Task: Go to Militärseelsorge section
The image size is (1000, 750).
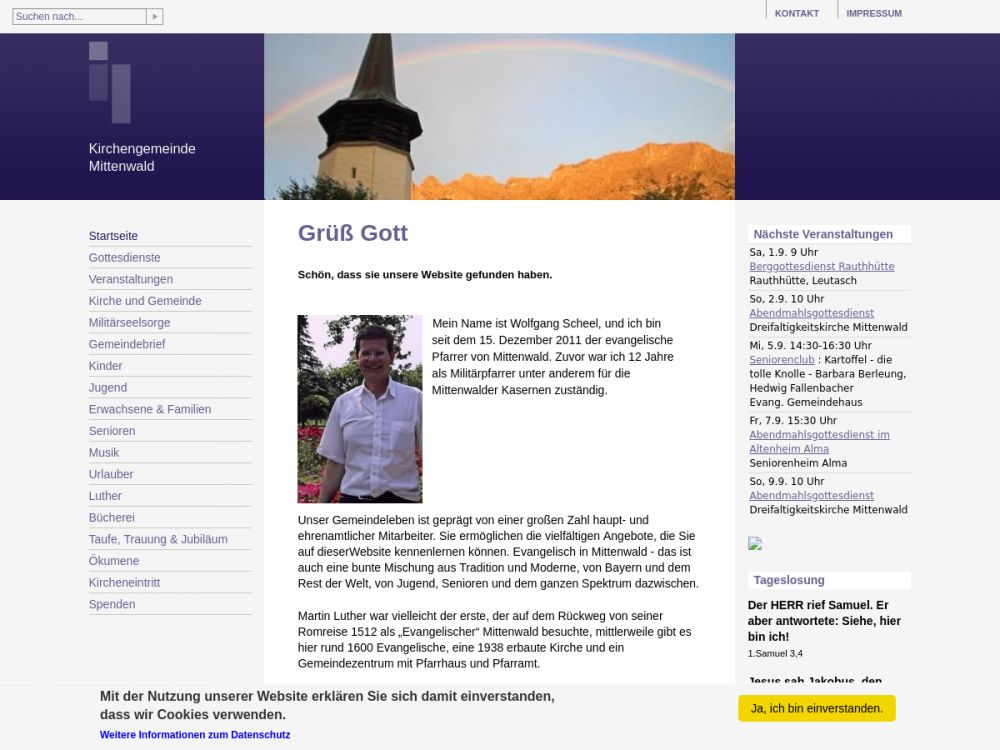Action: (129, 323)
